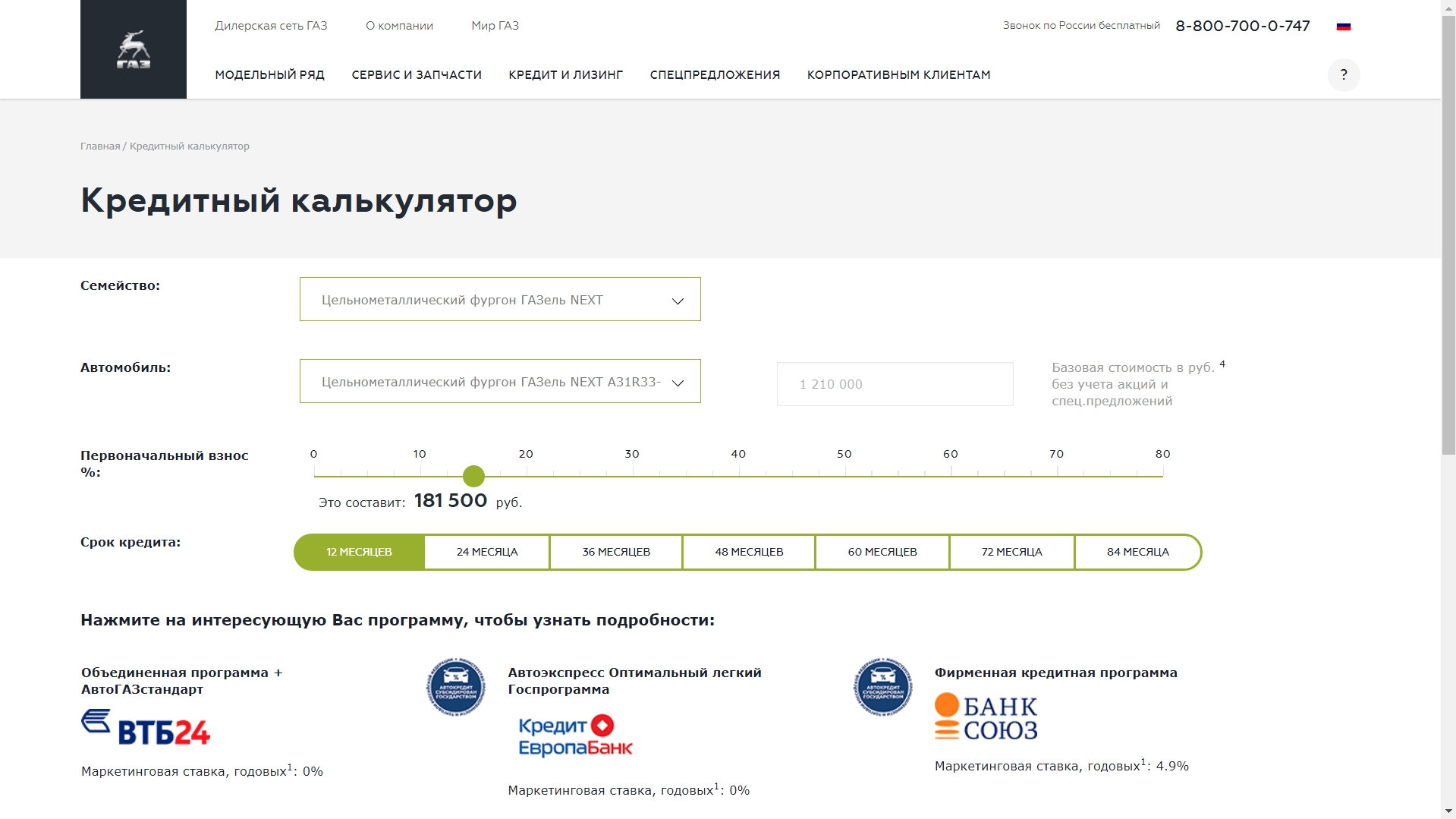Click the down payment amount 181 500
Screen dimensions: 1456x819
451,500
